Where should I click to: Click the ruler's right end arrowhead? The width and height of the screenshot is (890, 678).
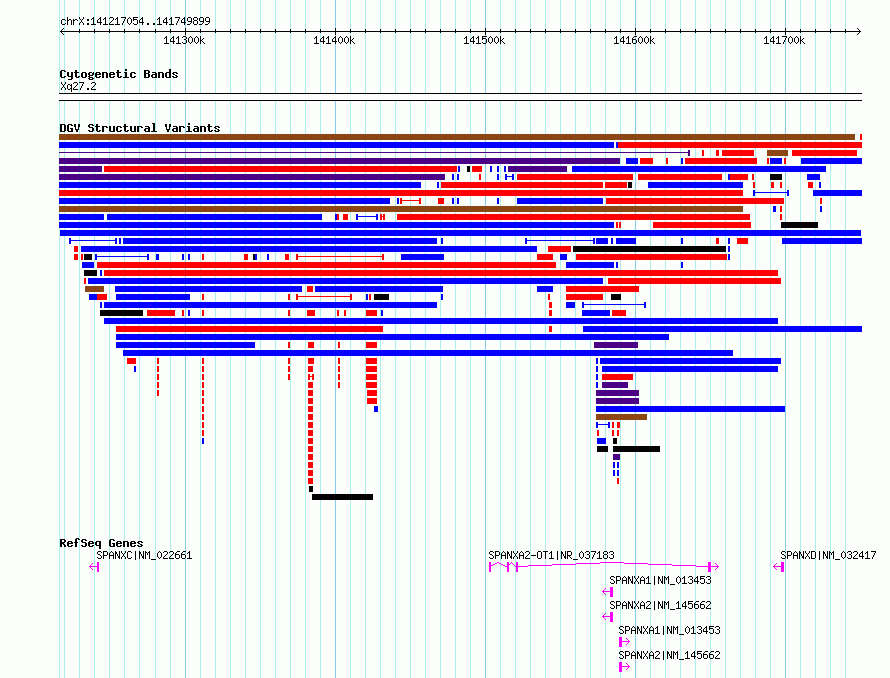pyautogui.click(x=859, y=31)
